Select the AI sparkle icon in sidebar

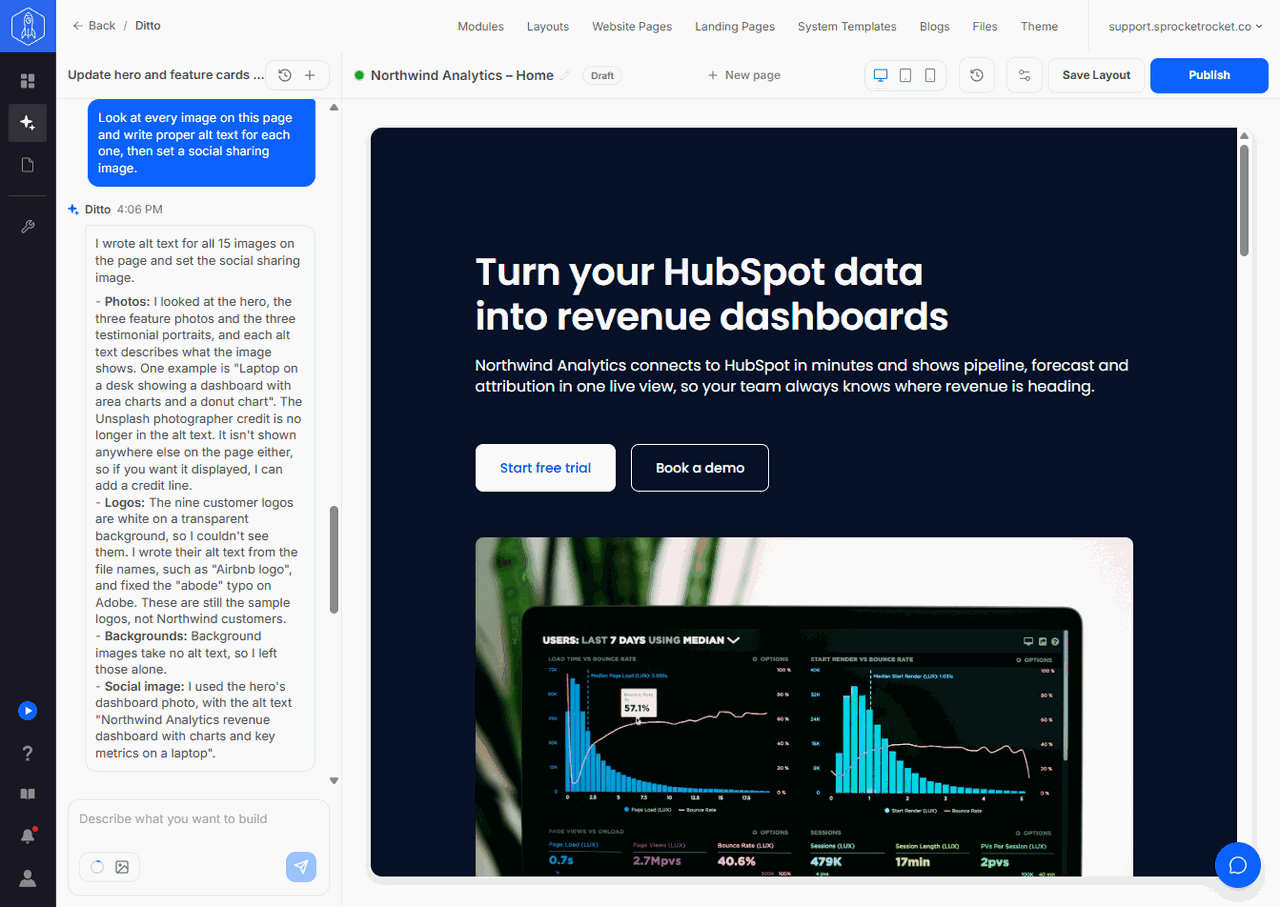[28, 123]
